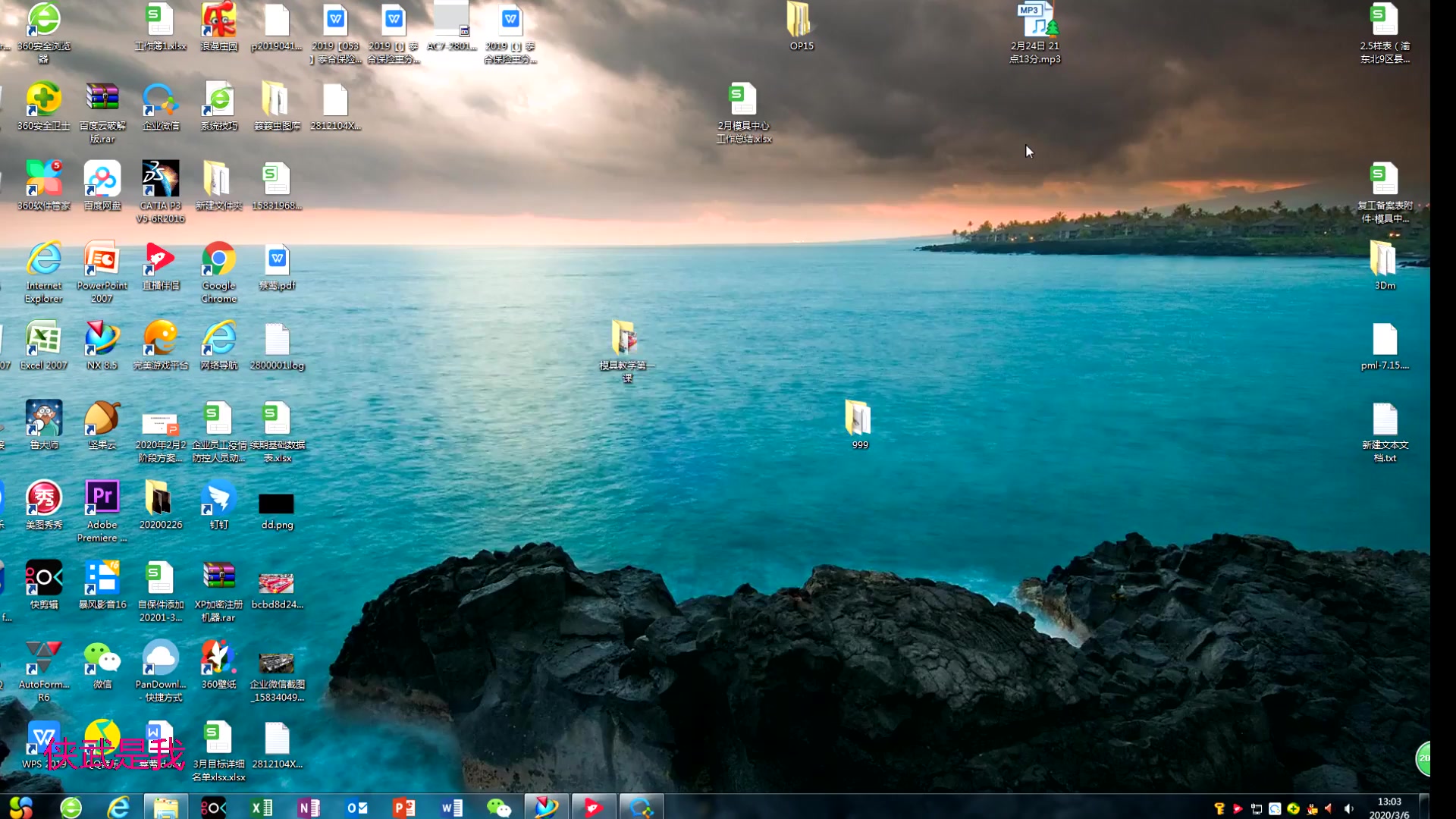Select the 3Dm folder
The image size is (1456, 819).
tap(1385, 266)
